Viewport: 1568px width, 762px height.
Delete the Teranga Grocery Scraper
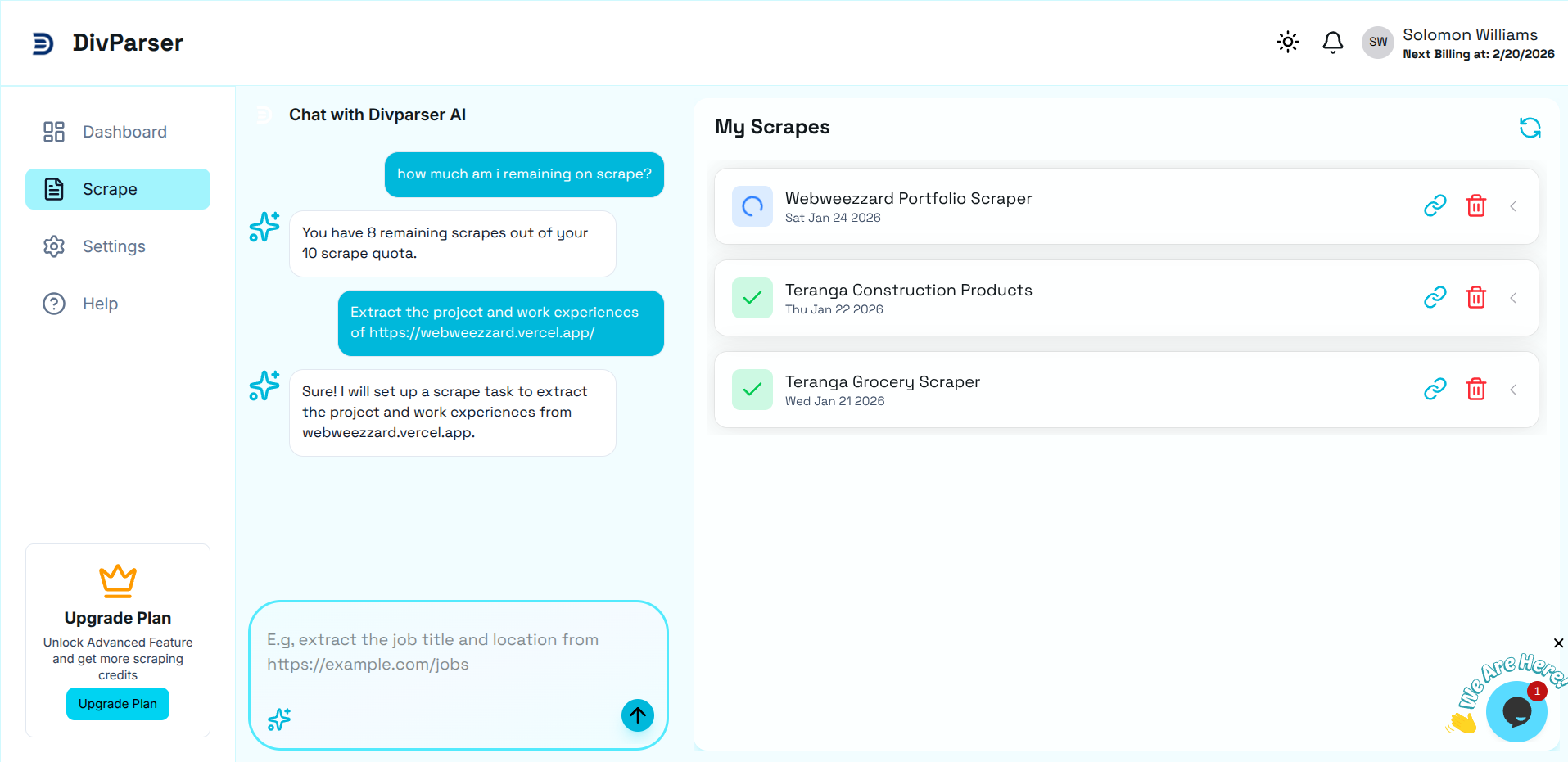[x=1476, y=389]
